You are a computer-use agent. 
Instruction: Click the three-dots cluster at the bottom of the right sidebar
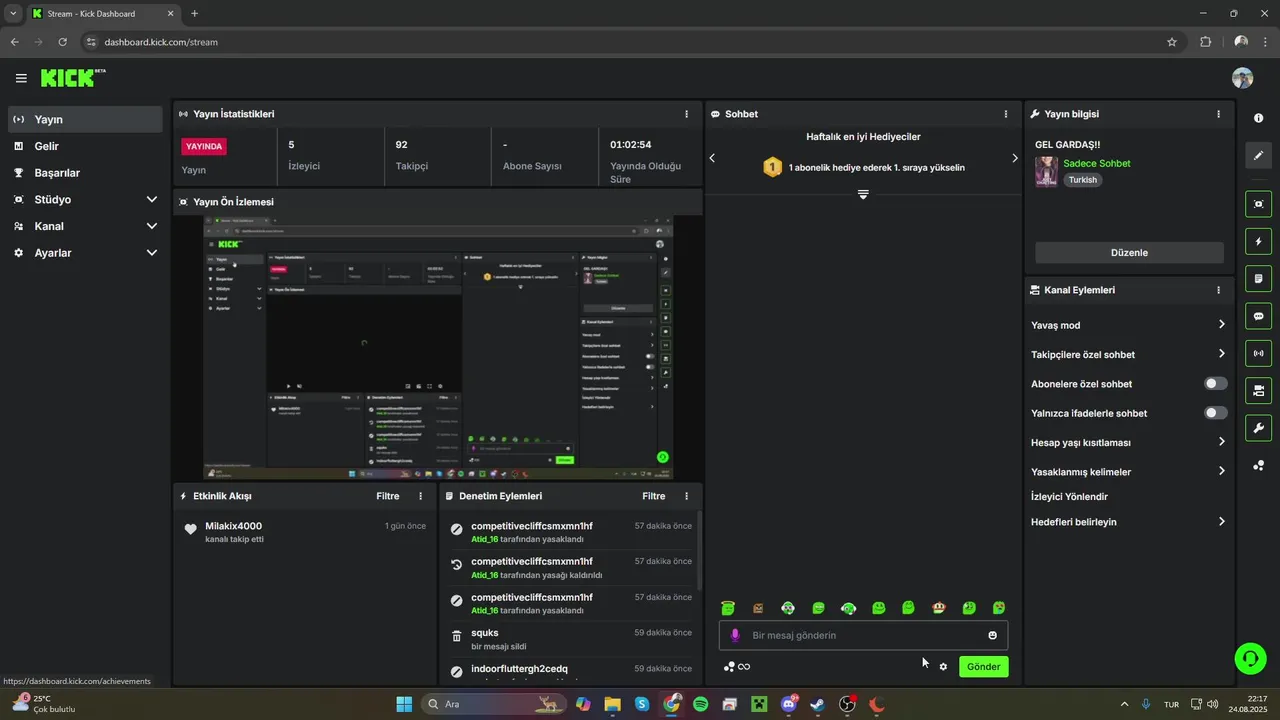[x=1258, y=465]
